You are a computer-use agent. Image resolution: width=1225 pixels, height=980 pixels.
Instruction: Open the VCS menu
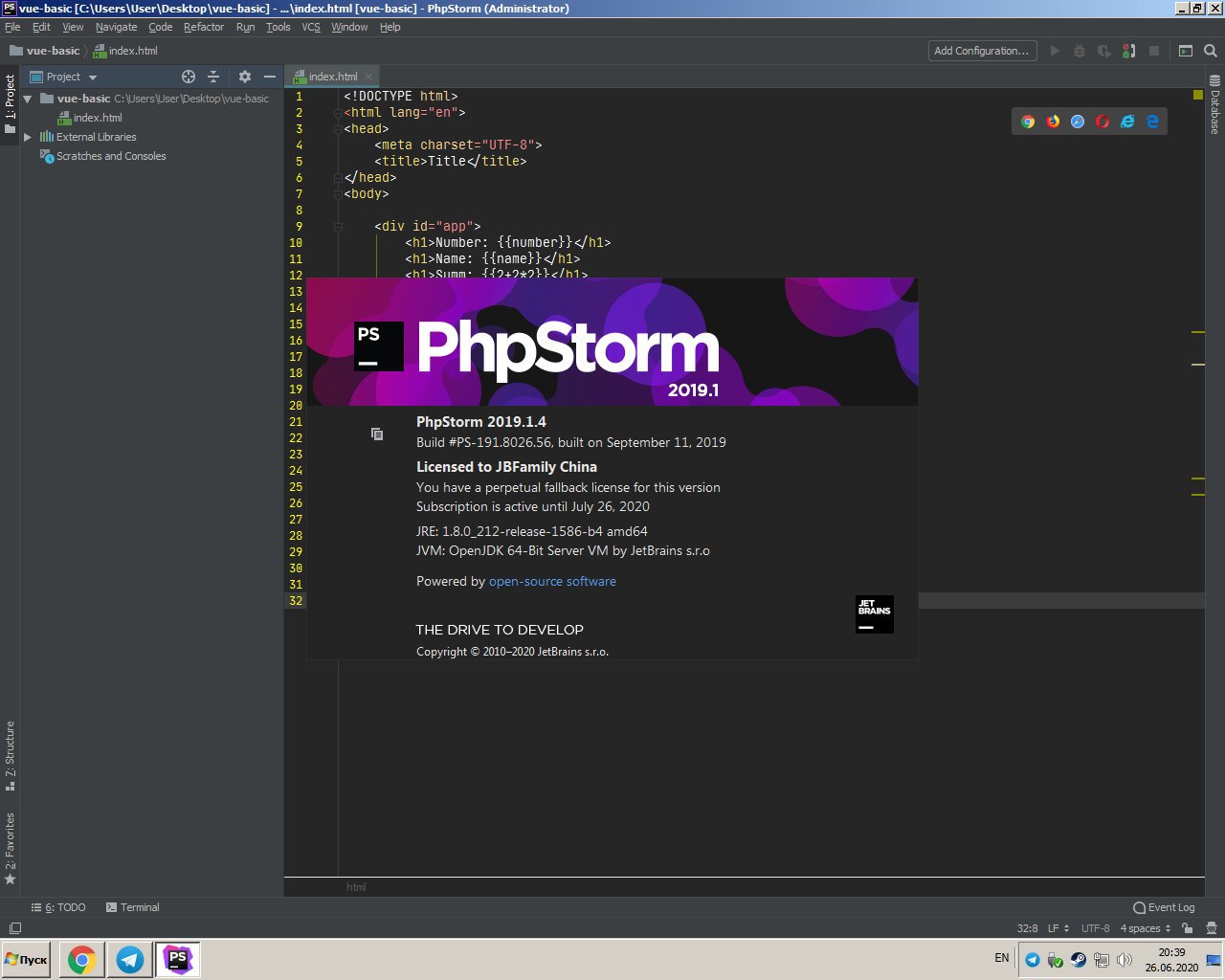[311, 27]
